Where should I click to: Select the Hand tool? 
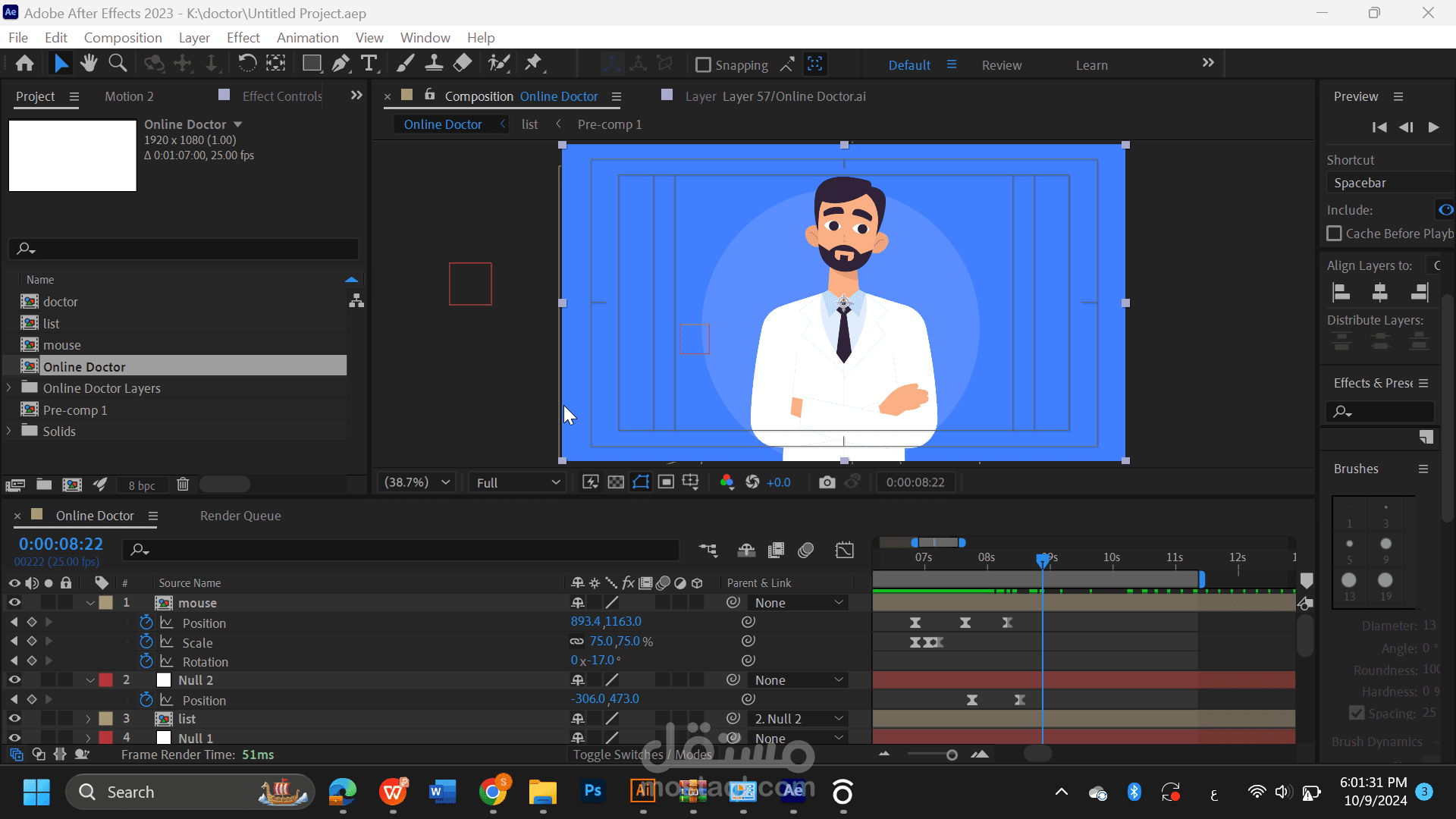pyautogui.click(x=89, y=64)
